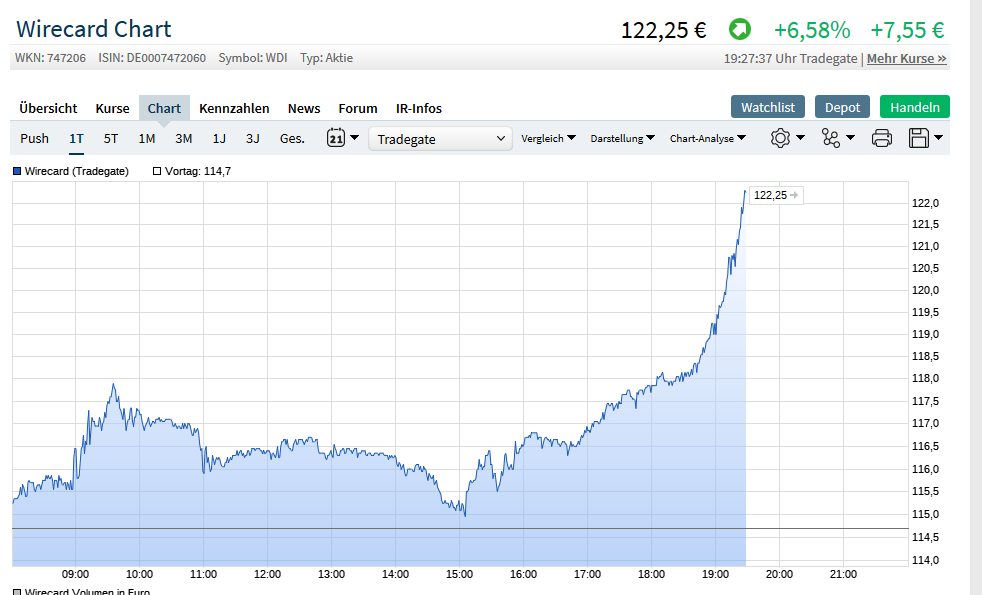
Task: Select the 3J timeframe
Action: [x=252, y=138]
